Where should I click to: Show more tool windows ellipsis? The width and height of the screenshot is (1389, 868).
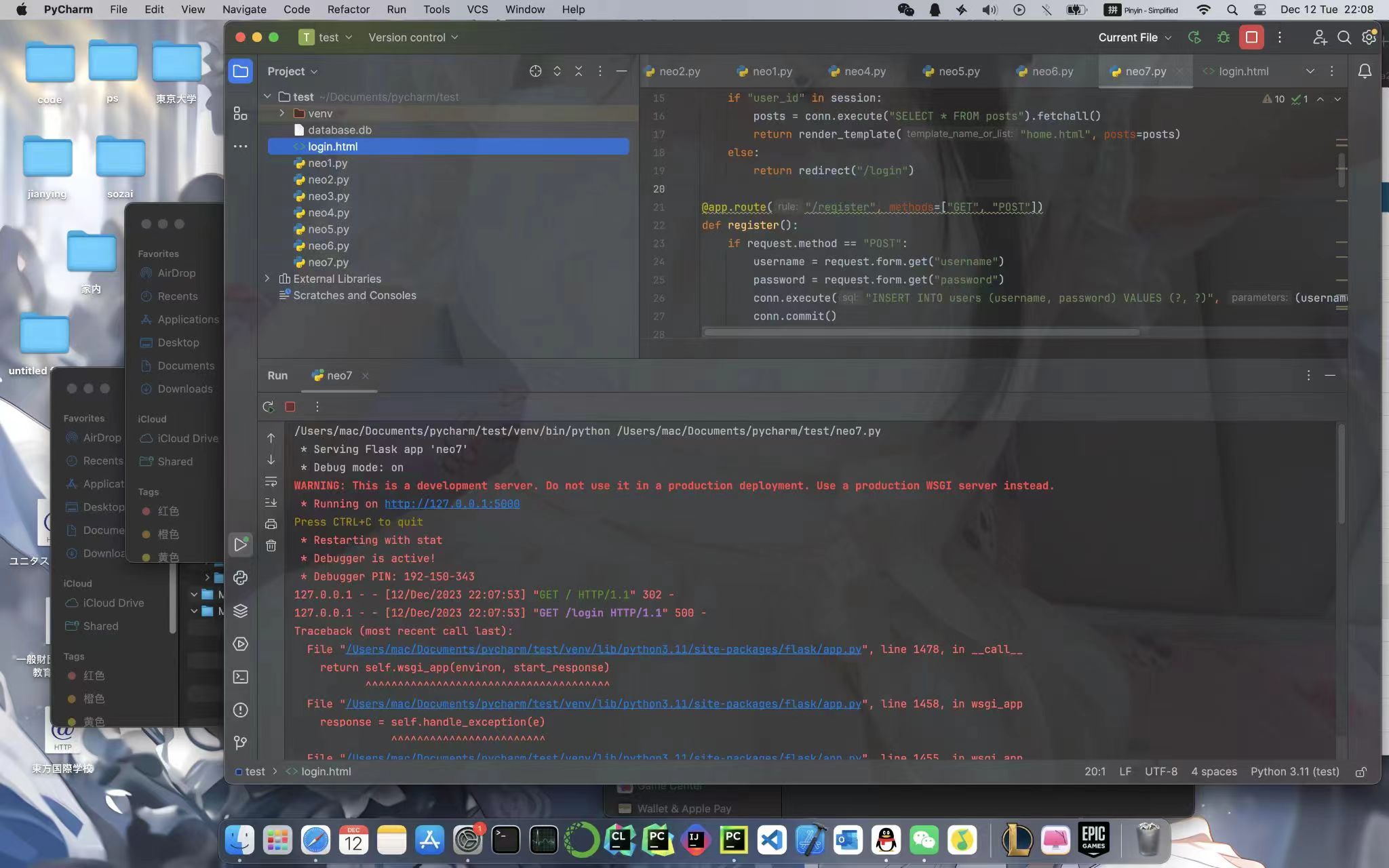(240, 146)
